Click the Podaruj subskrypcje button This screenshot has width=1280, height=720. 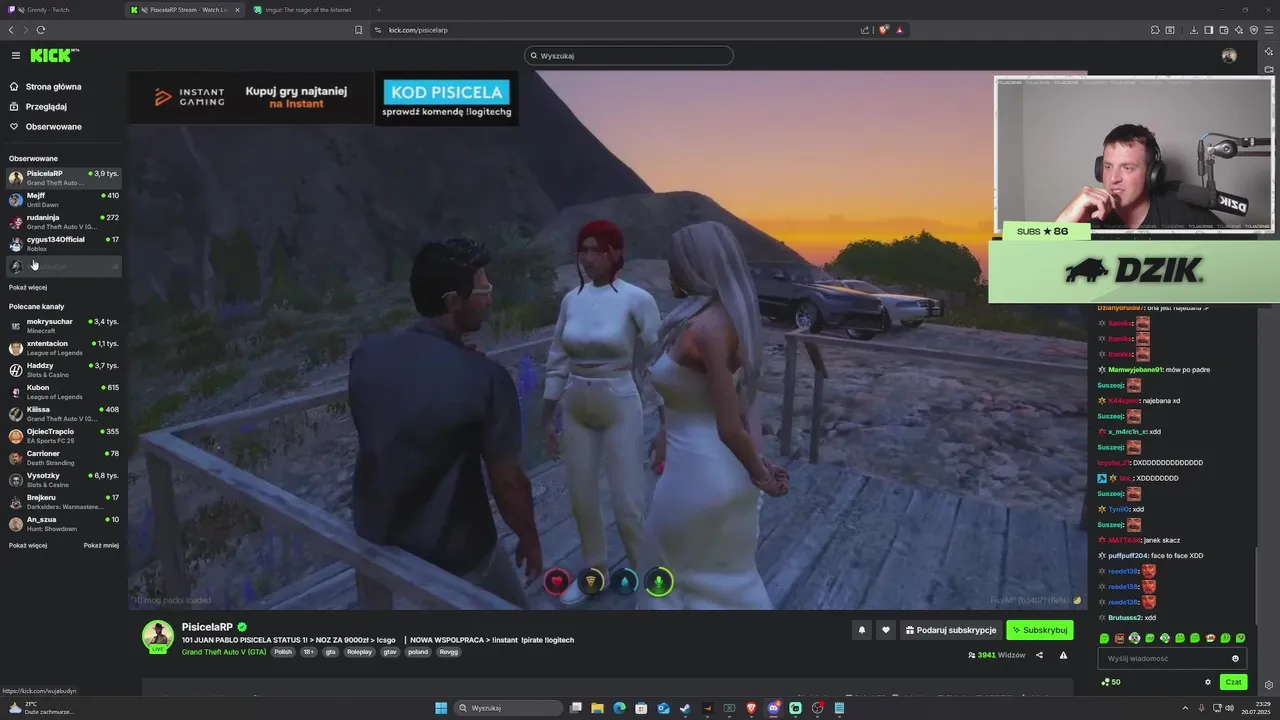point(950,630)
